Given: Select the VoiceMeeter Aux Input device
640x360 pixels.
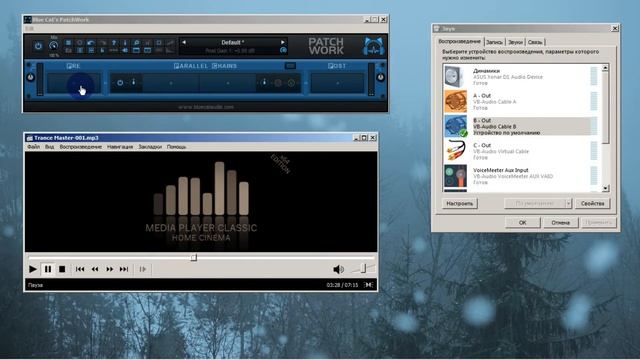Looking at the screenshot, I should [521, 176].
